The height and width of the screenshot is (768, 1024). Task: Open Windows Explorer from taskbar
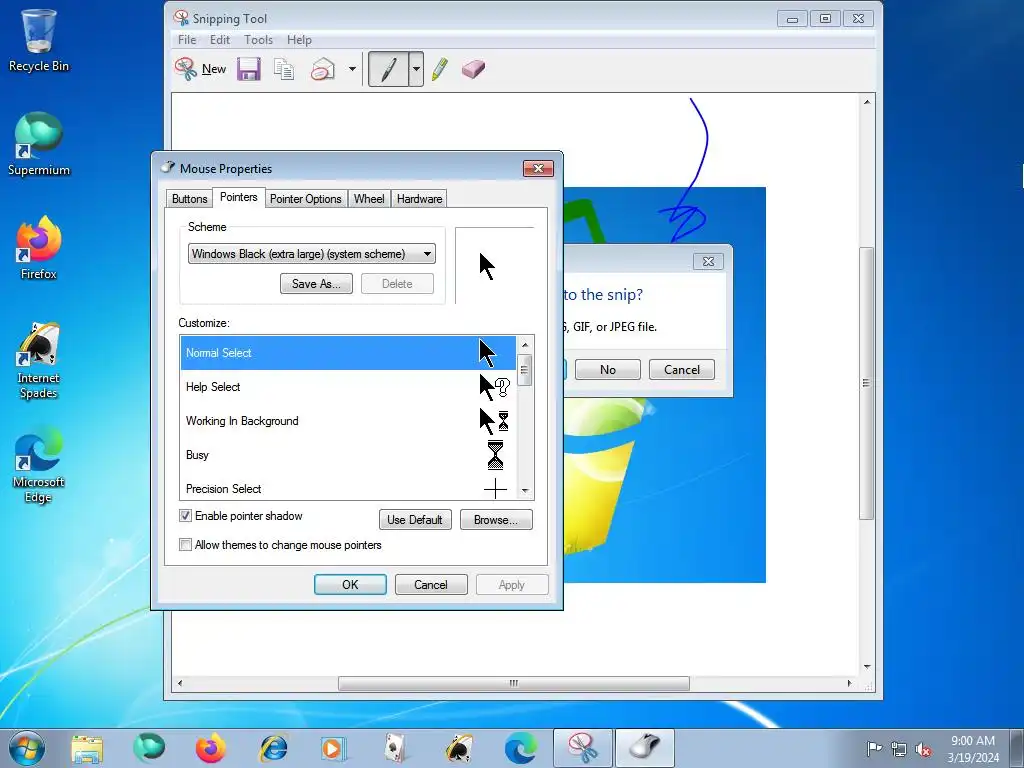pos(87,748)
